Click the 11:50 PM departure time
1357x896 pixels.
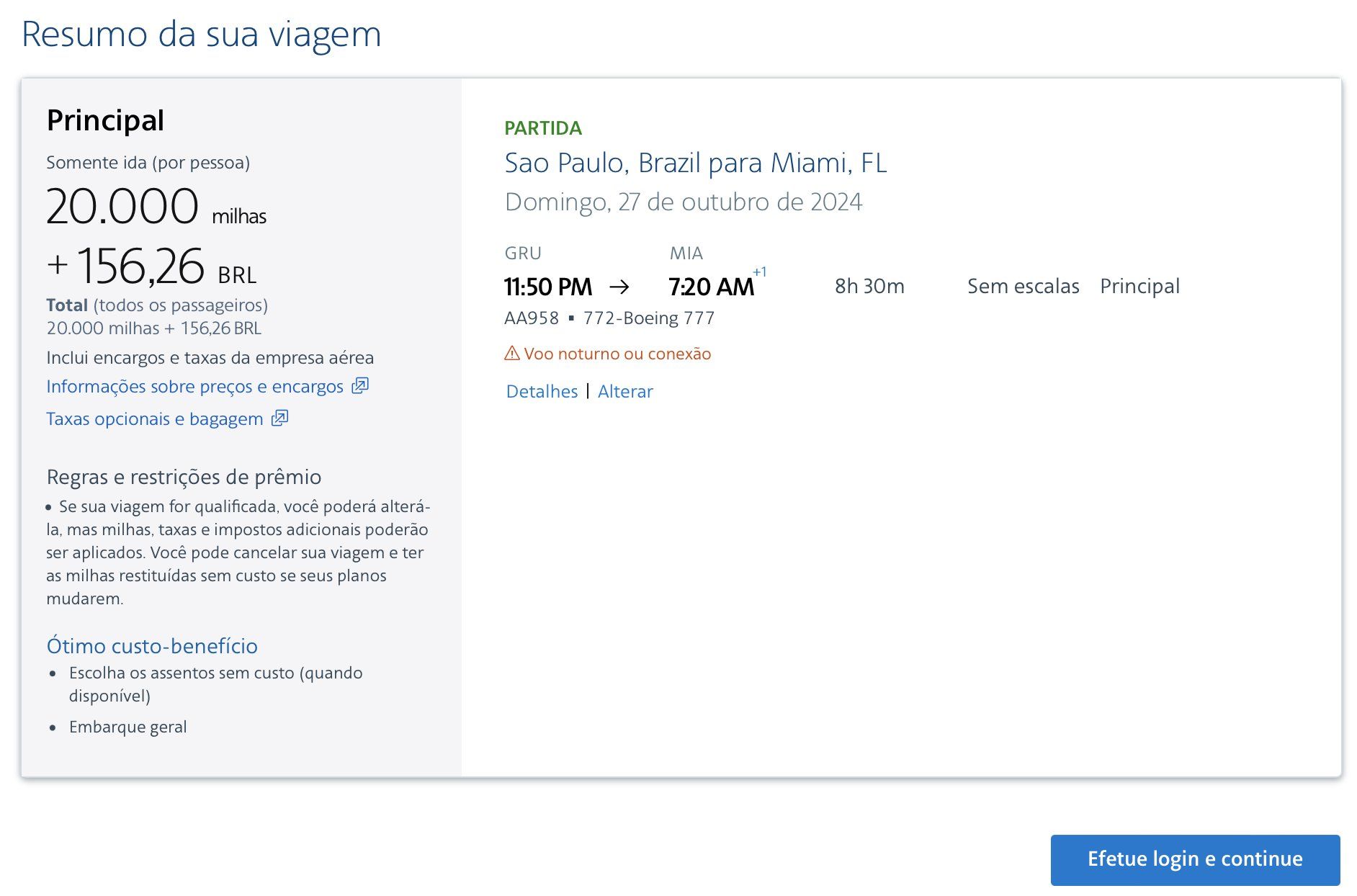(548, 287)
